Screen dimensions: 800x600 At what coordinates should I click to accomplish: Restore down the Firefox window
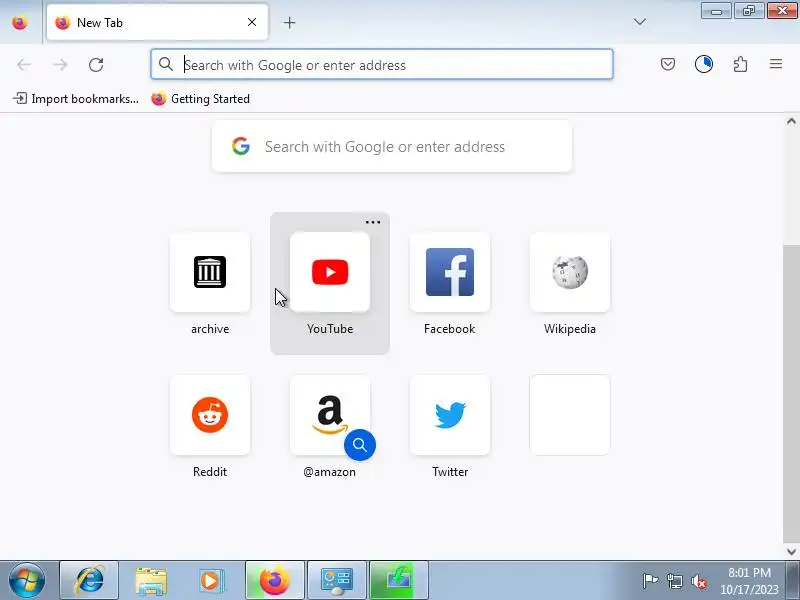click(x=749, y=11)
